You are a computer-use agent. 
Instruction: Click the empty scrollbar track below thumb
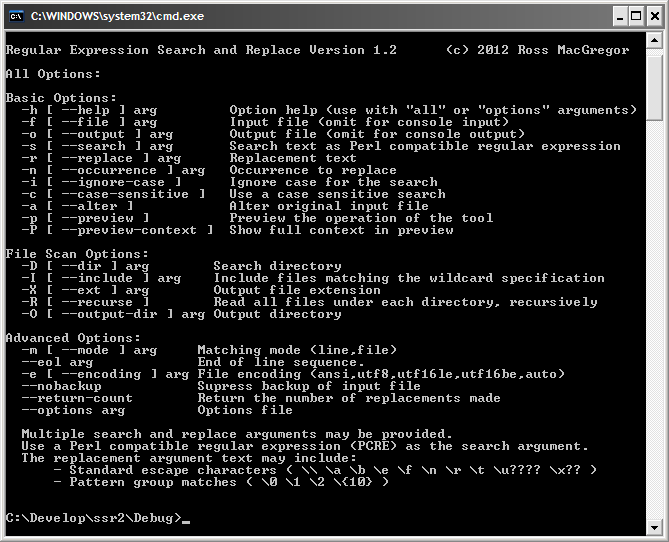point(654,320)
